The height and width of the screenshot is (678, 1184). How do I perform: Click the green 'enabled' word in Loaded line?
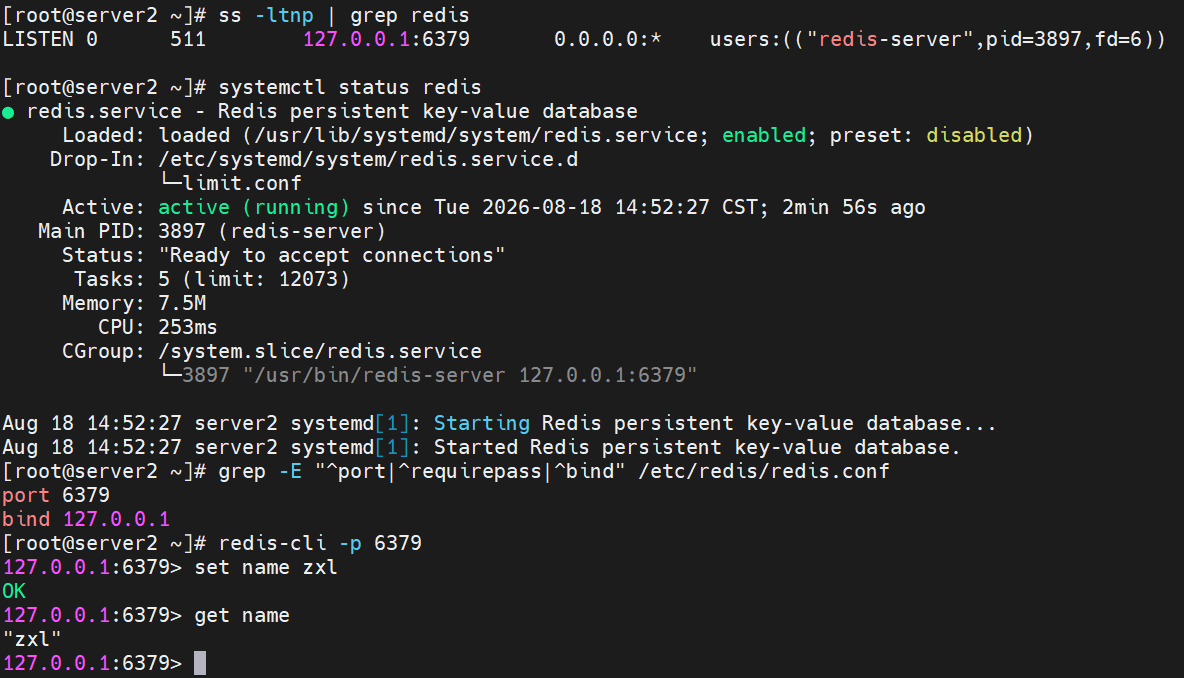click(x=764, y=135)
